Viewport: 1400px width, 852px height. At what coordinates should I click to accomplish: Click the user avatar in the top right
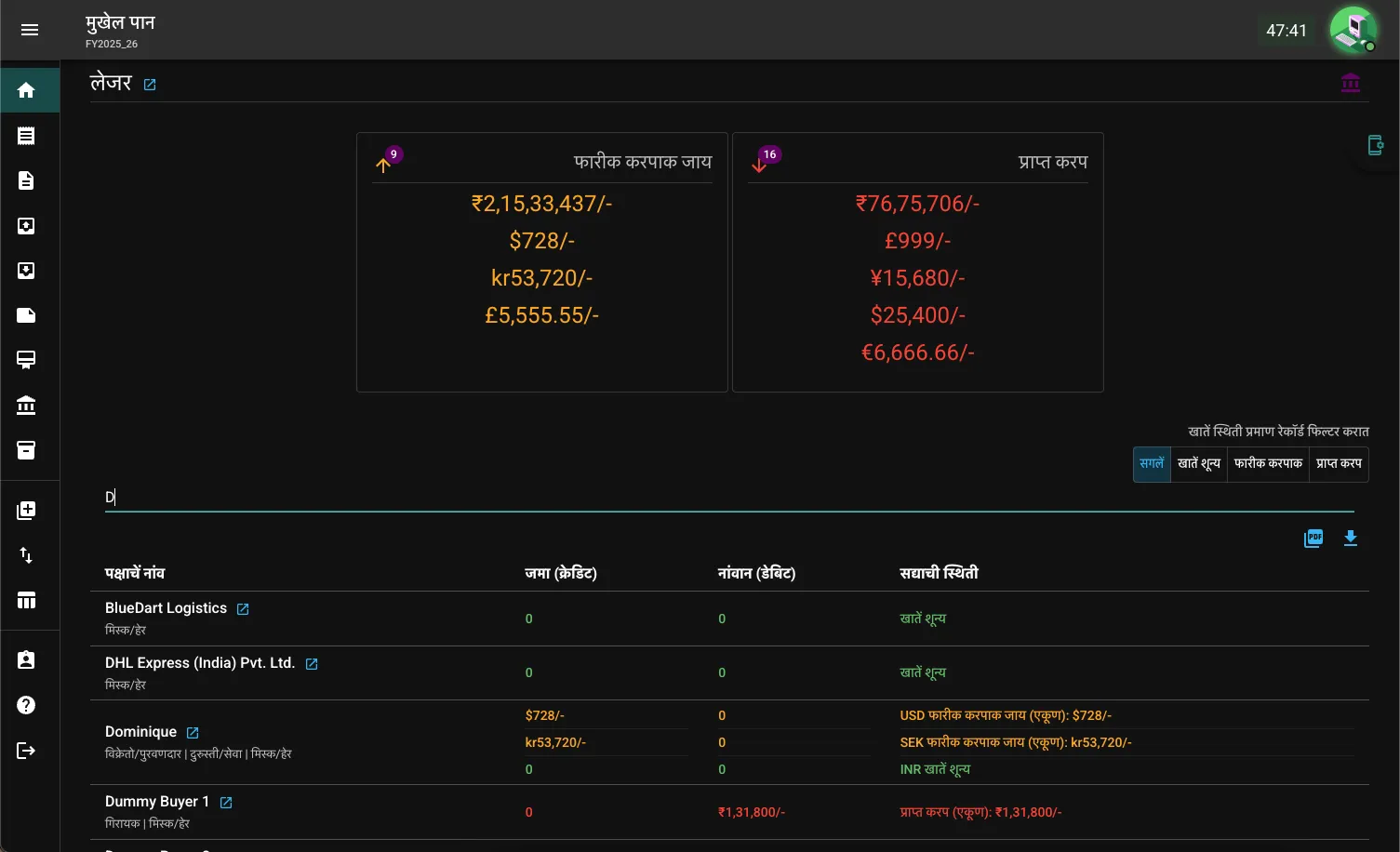(1353, 30)
